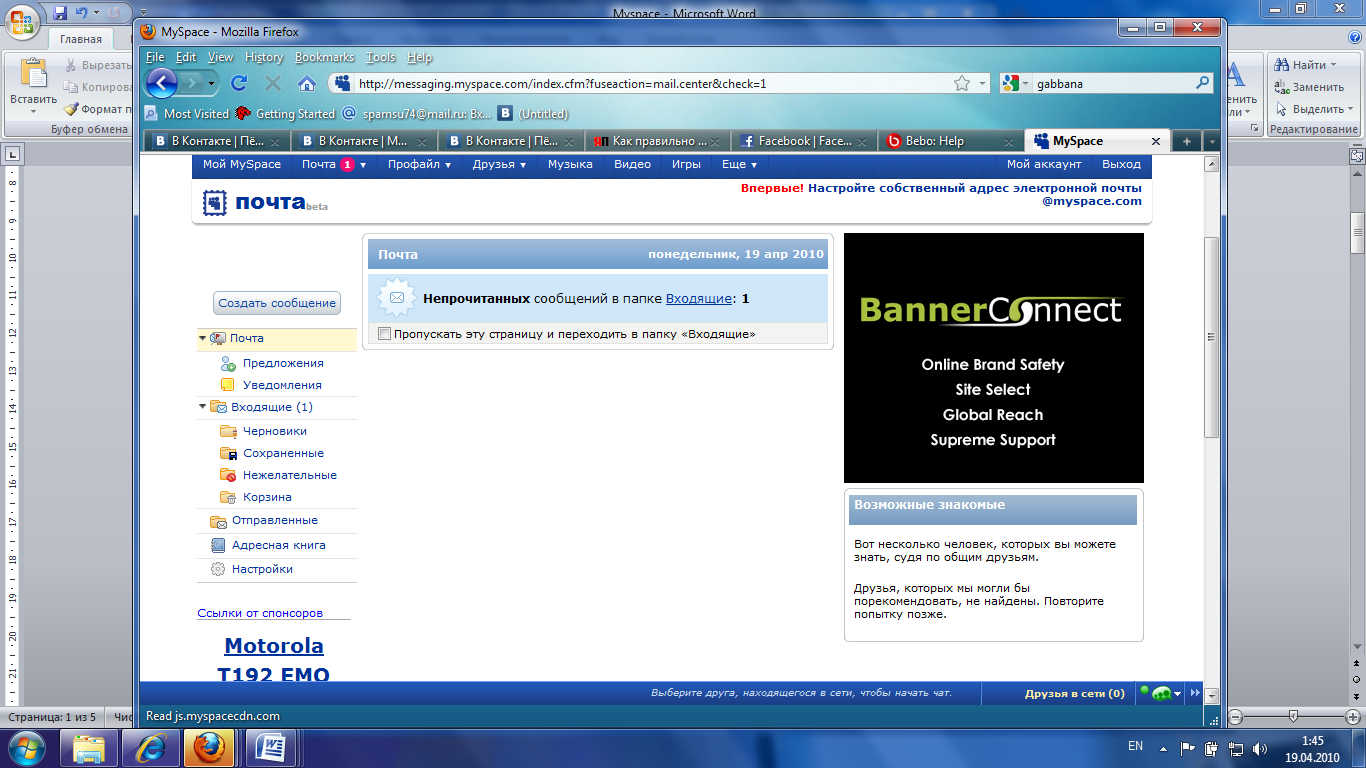Click the Музыка navigation item
Screen dimensions: 1366x768
[x=570, y=164]
